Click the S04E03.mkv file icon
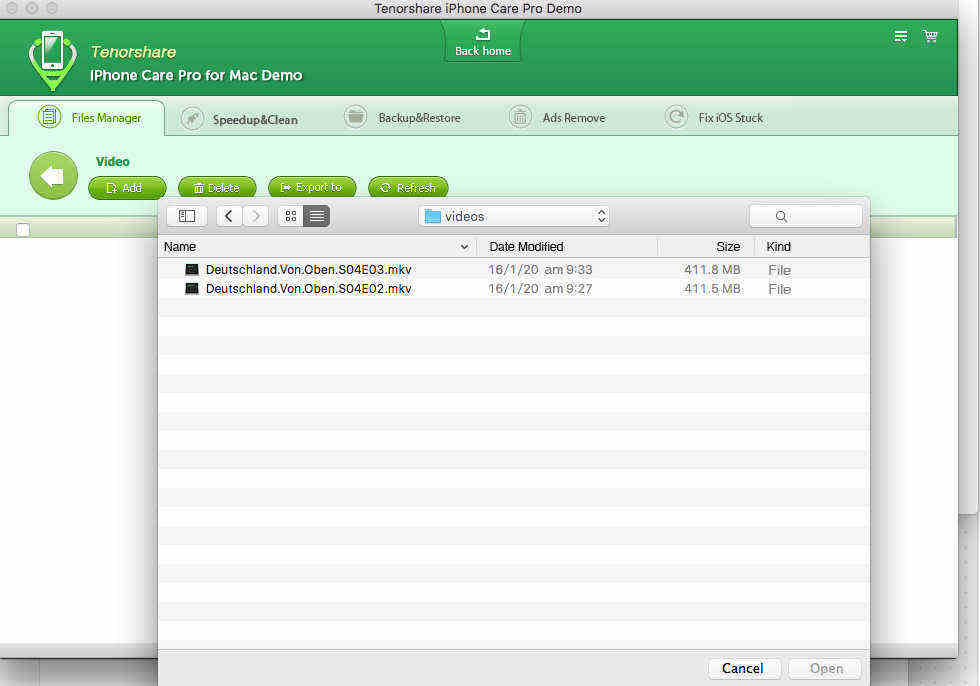Screen dimensions: 980x686 click(192, 269)
